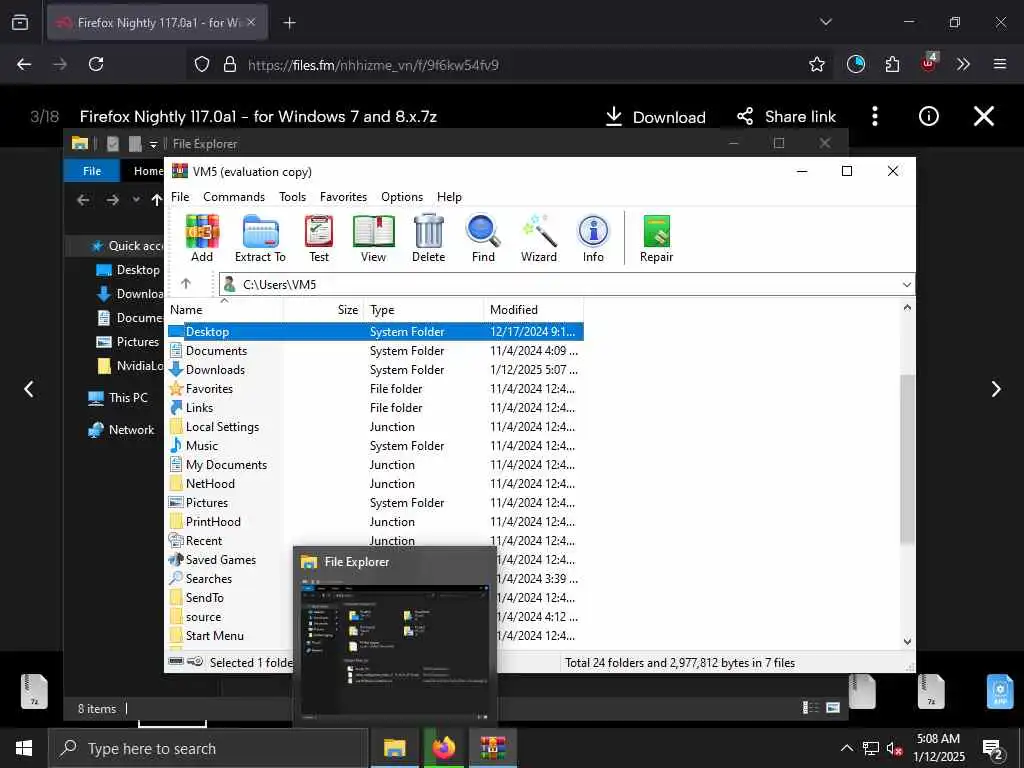1024x768 pixels.
Task: Open File Explorer from the taskbar
Action: 394,748
